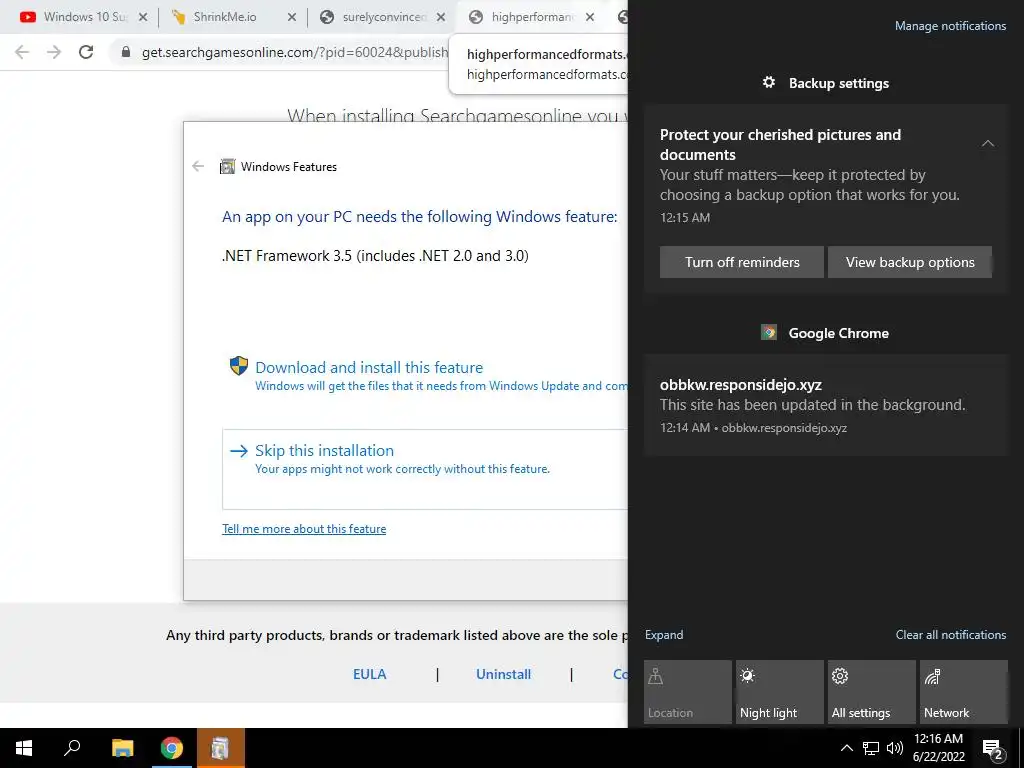Click the Chrome taskbar icon
Image resolution: width=1024 pixels, height=768 pixels.
pos(171,748)
